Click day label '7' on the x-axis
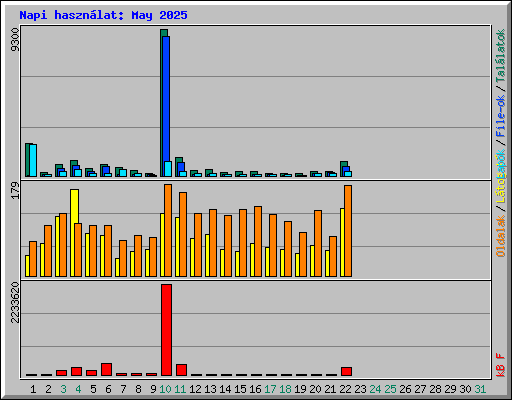512x400 pixels. click(x=123, y=389)
